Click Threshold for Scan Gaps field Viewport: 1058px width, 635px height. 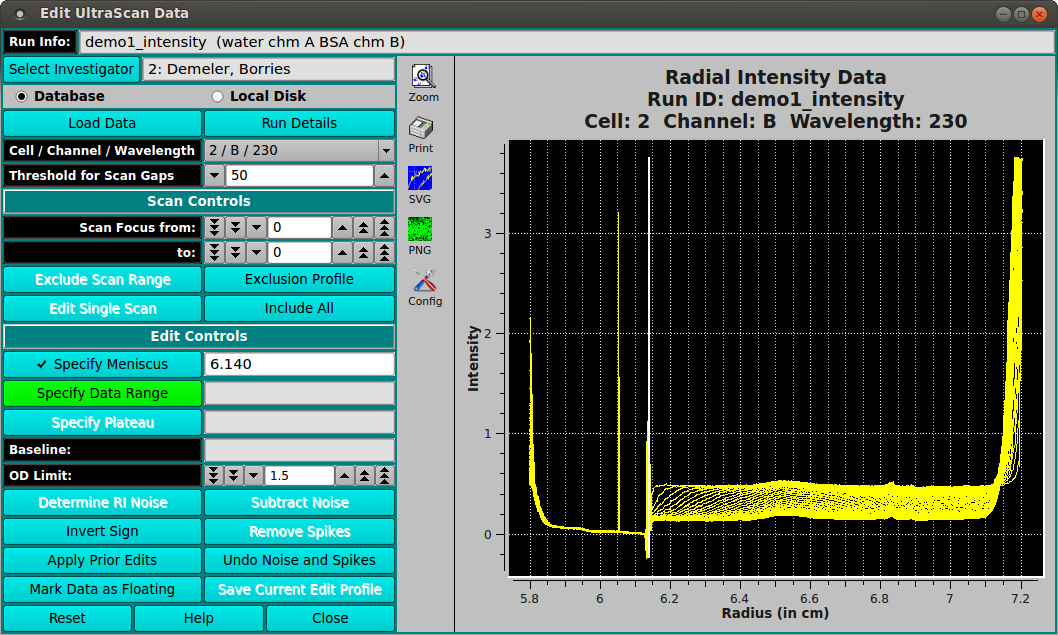[x=299, y=175]
